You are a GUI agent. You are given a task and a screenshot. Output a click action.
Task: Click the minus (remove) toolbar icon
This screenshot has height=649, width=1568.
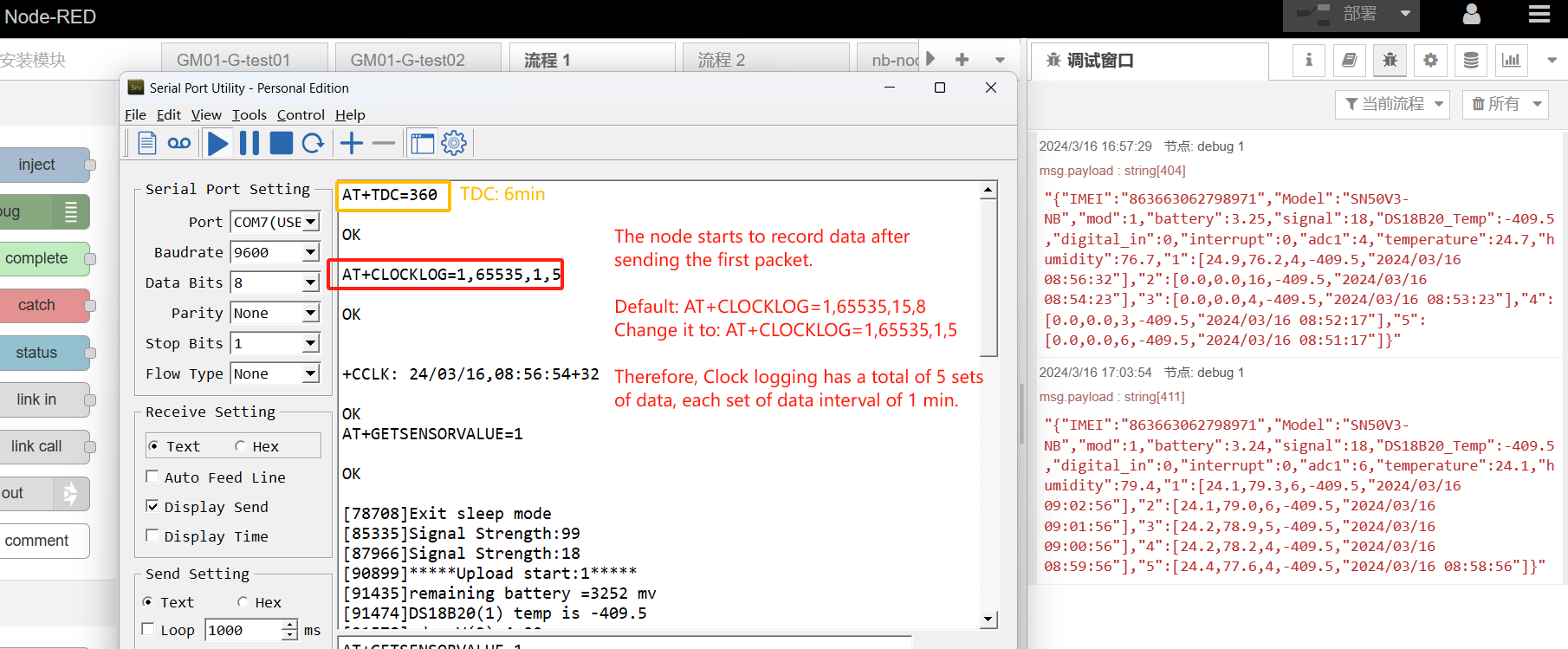click(384, 143)
